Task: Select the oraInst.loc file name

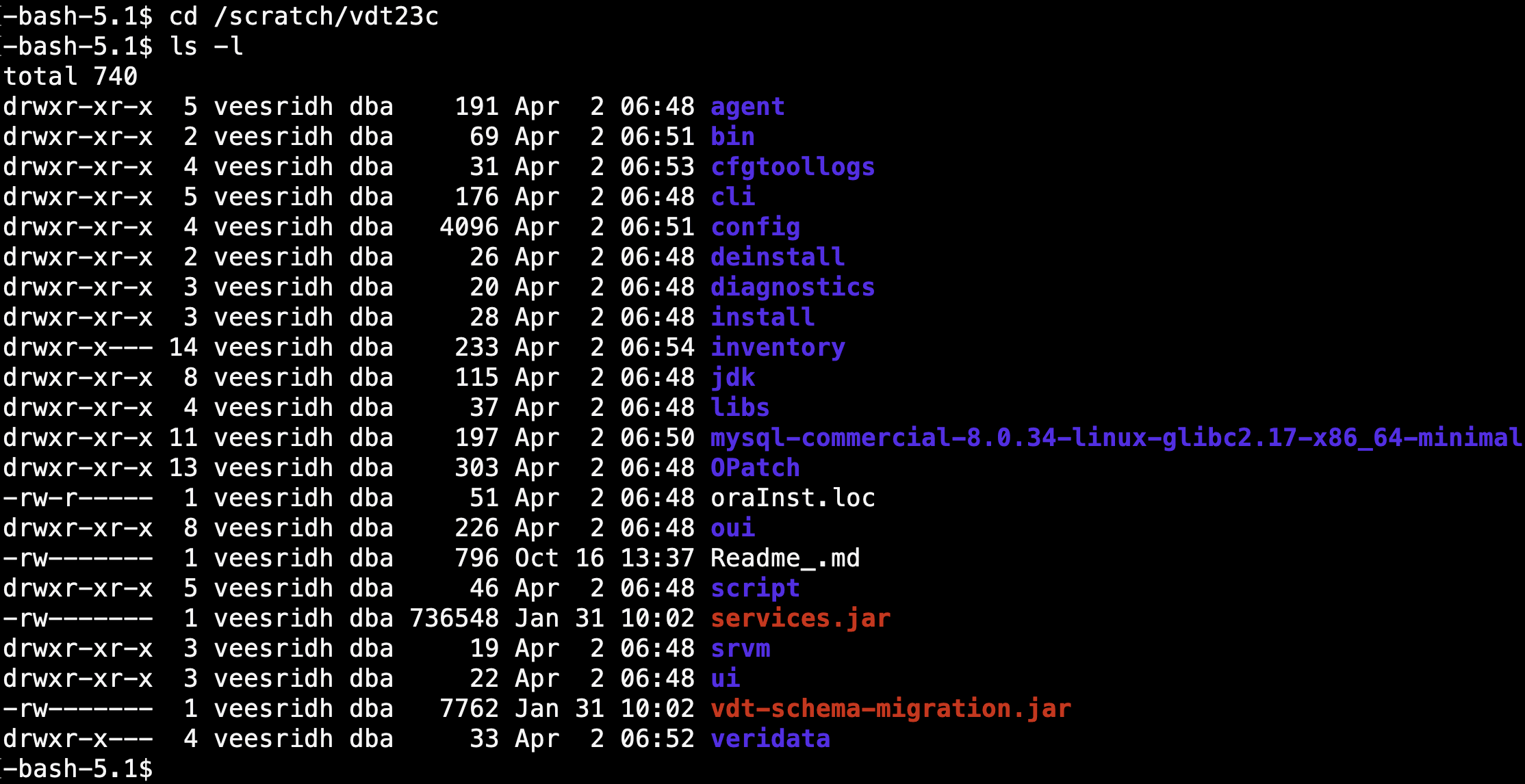Action: [793, 498]
